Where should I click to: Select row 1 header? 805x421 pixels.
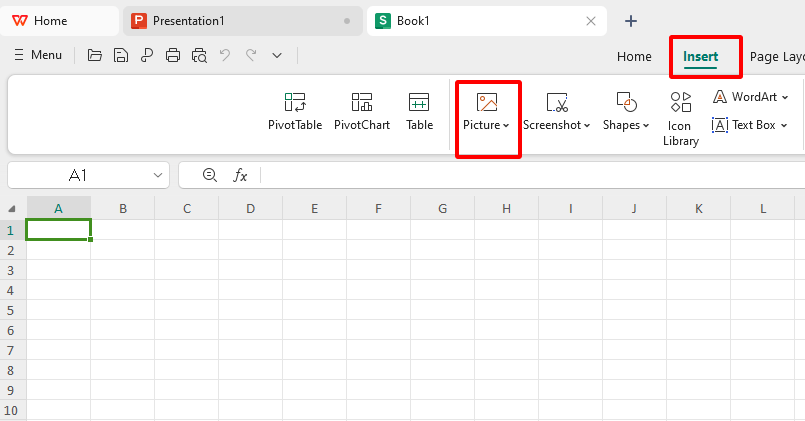point(13,230)
